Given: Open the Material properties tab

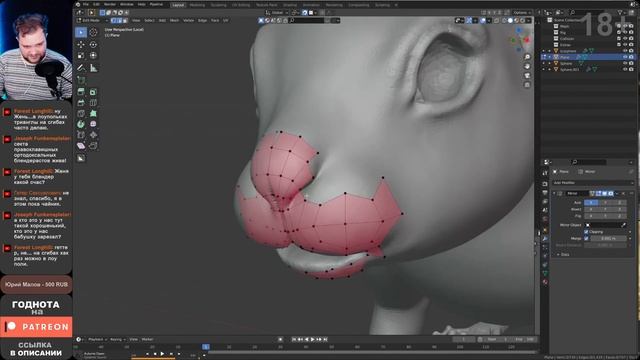Looking at the screenshot, I should 545,282.
